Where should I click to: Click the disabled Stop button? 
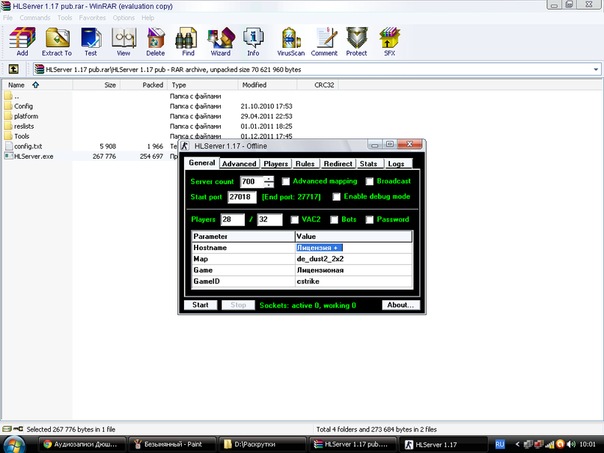pos(238,305)
